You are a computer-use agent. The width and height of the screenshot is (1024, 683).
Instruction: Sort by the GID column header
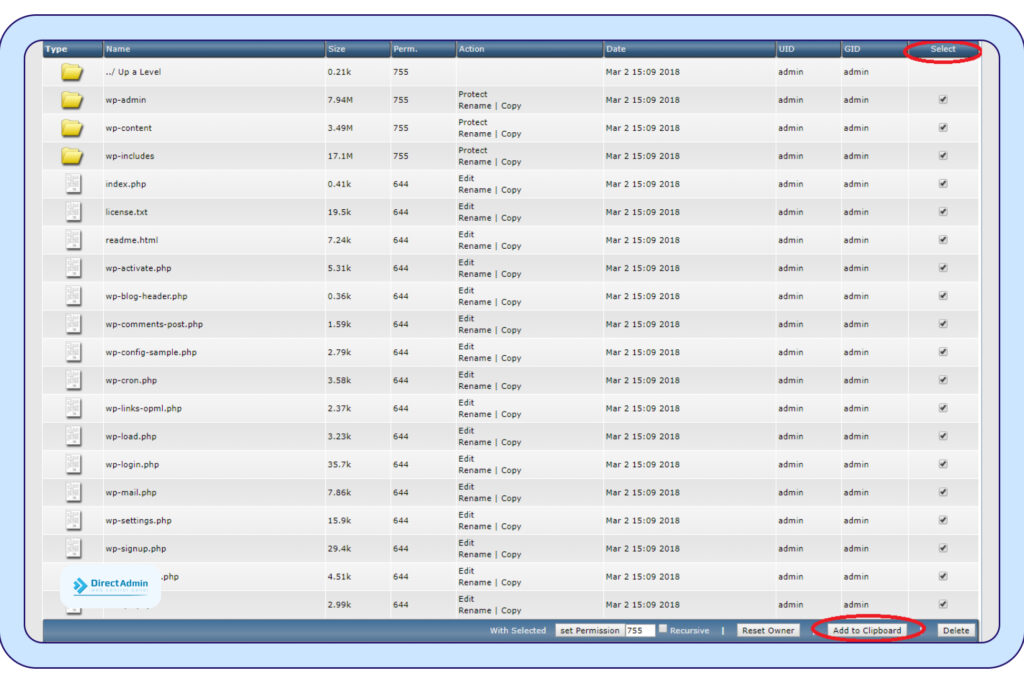852,49
